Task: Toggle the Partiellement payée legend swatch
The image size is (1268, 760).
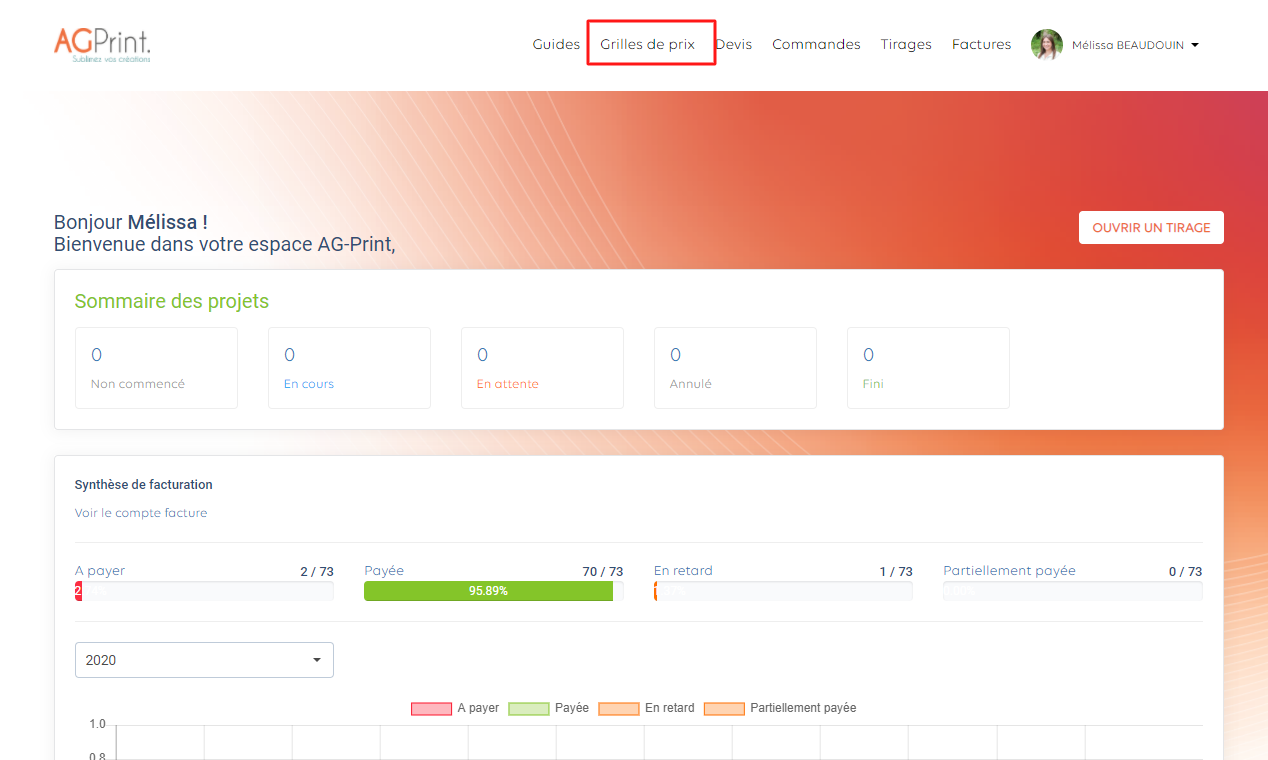Action: [724, 708]
